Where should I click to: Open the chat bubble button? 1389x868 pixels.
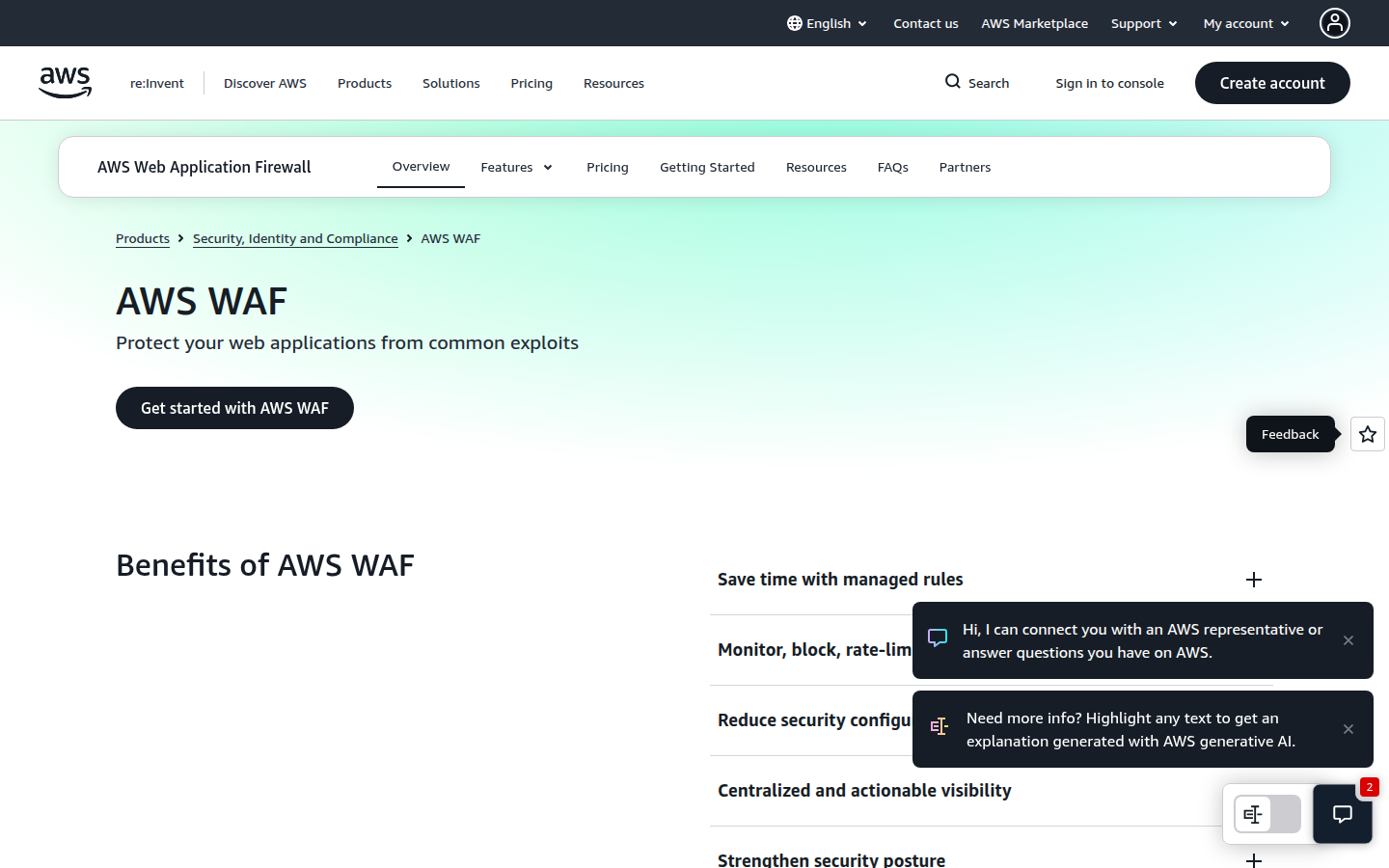1343,814
